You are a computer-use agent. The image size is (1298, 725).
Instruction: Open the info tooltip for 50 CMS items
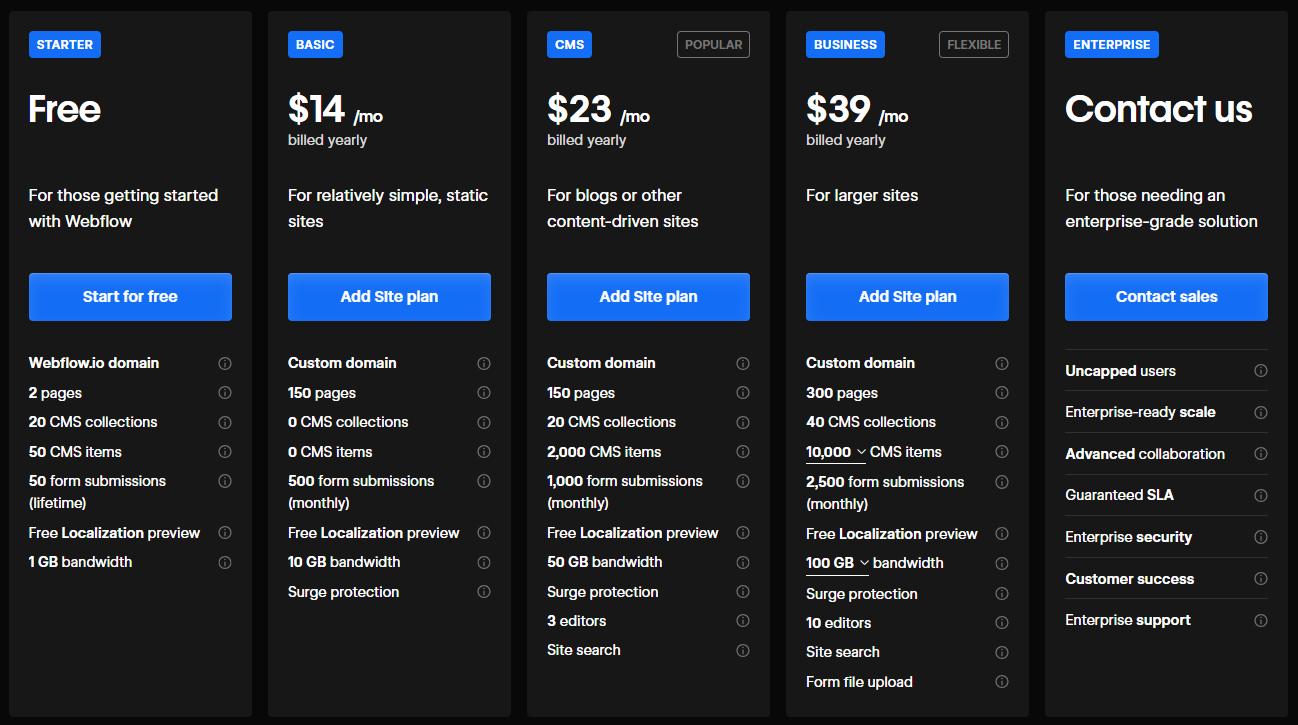(225, 452)
